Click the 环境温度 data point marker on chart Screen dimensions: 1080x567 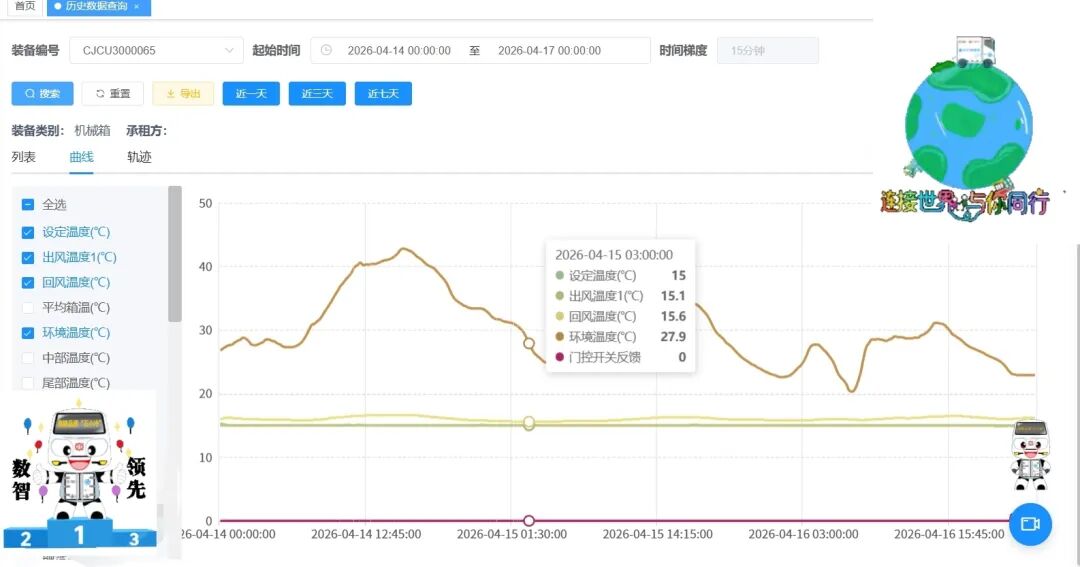(x=529, y=343)
